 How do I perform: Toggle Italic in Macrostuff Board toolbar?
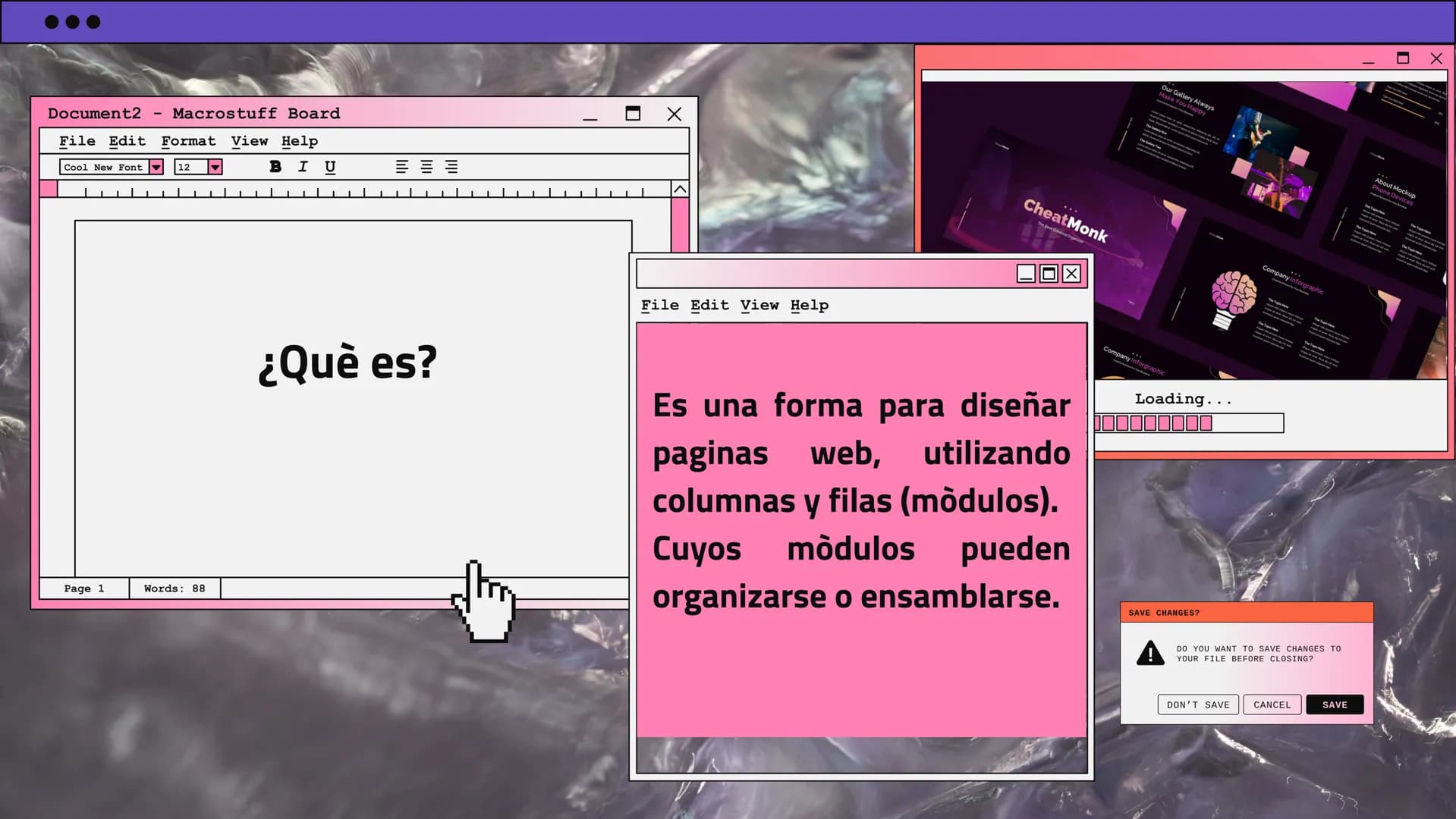pos(303,167)
